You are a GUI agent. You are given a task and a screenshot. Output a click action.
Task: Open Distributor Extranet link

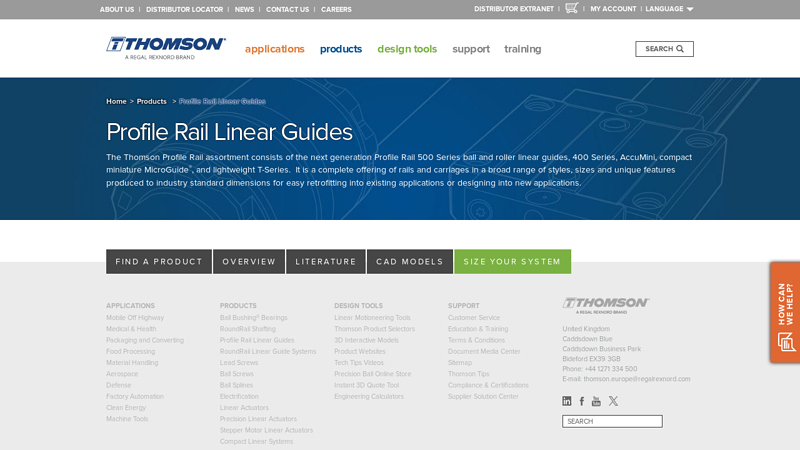click(x=514, y=9)
